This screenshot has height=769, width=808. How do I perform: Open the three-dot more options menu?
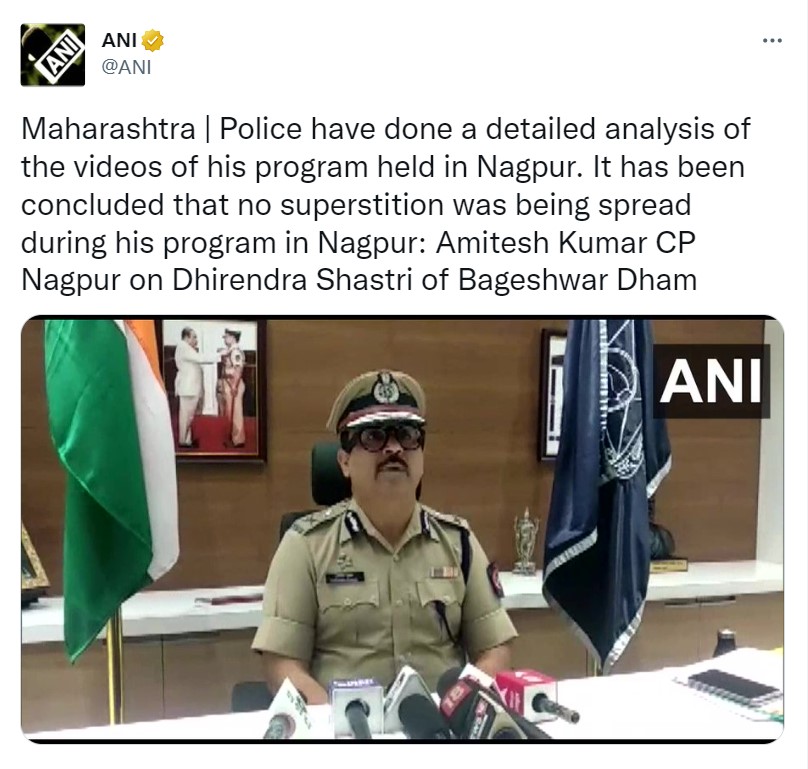(x=772, y=40)
